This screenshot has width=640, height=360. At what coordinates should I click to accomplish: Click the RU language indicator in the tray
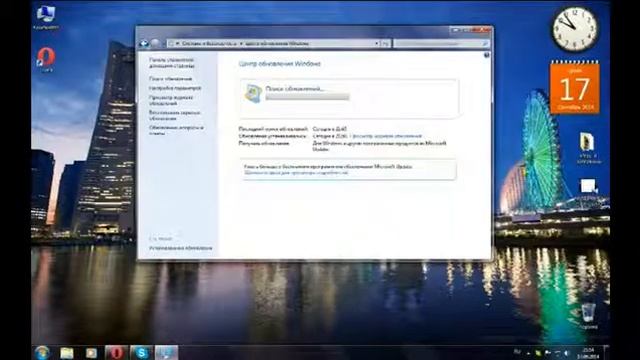517,352
